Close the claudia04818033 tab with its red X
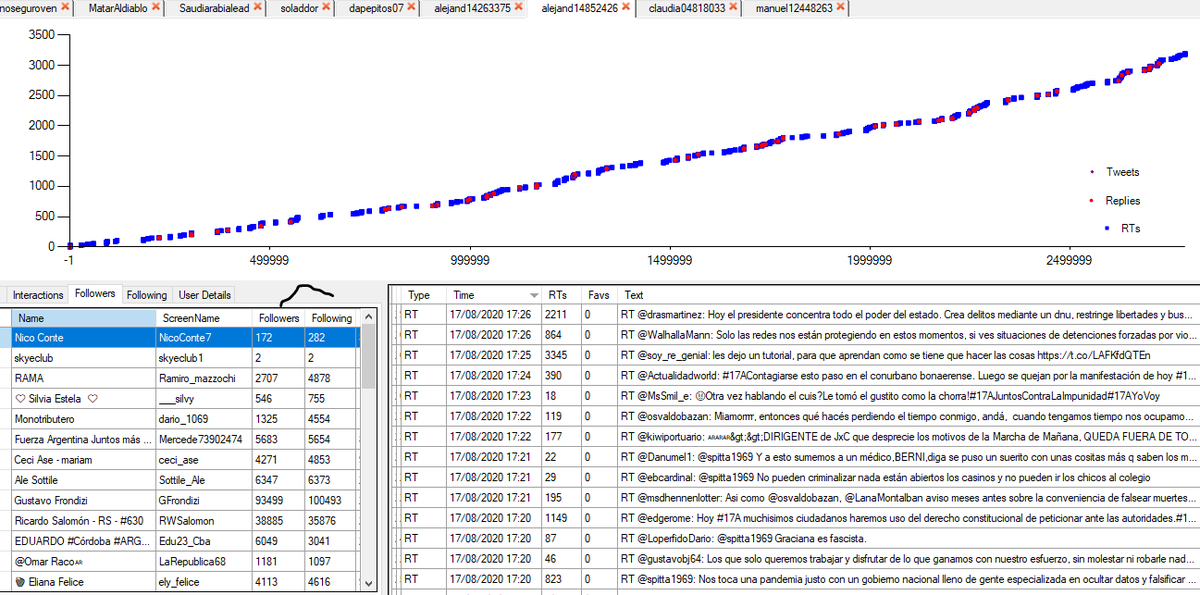 coord(735,7)
